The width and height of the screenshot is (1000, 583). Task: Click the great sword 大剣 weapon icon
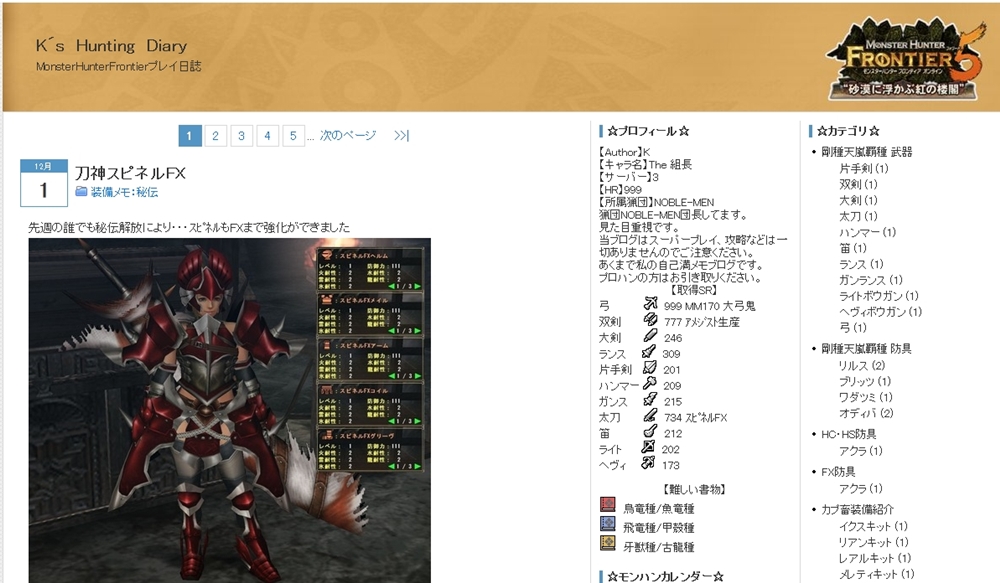(650, 335)
